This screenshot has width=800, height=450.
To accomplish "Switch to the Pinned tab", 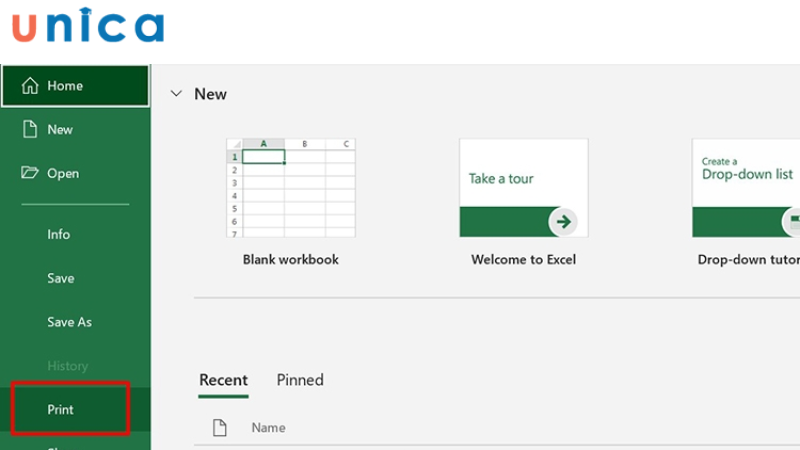I will point(300,380).
